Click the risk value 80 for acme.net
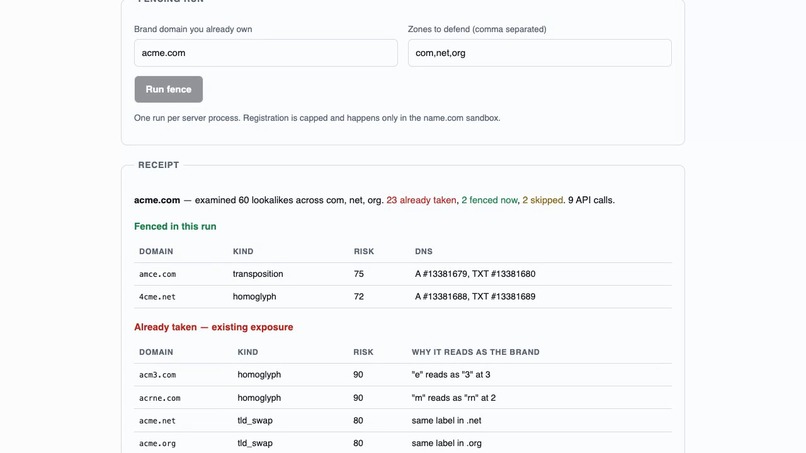This screenshot has height=453, width=806. [x=358, y=421]
